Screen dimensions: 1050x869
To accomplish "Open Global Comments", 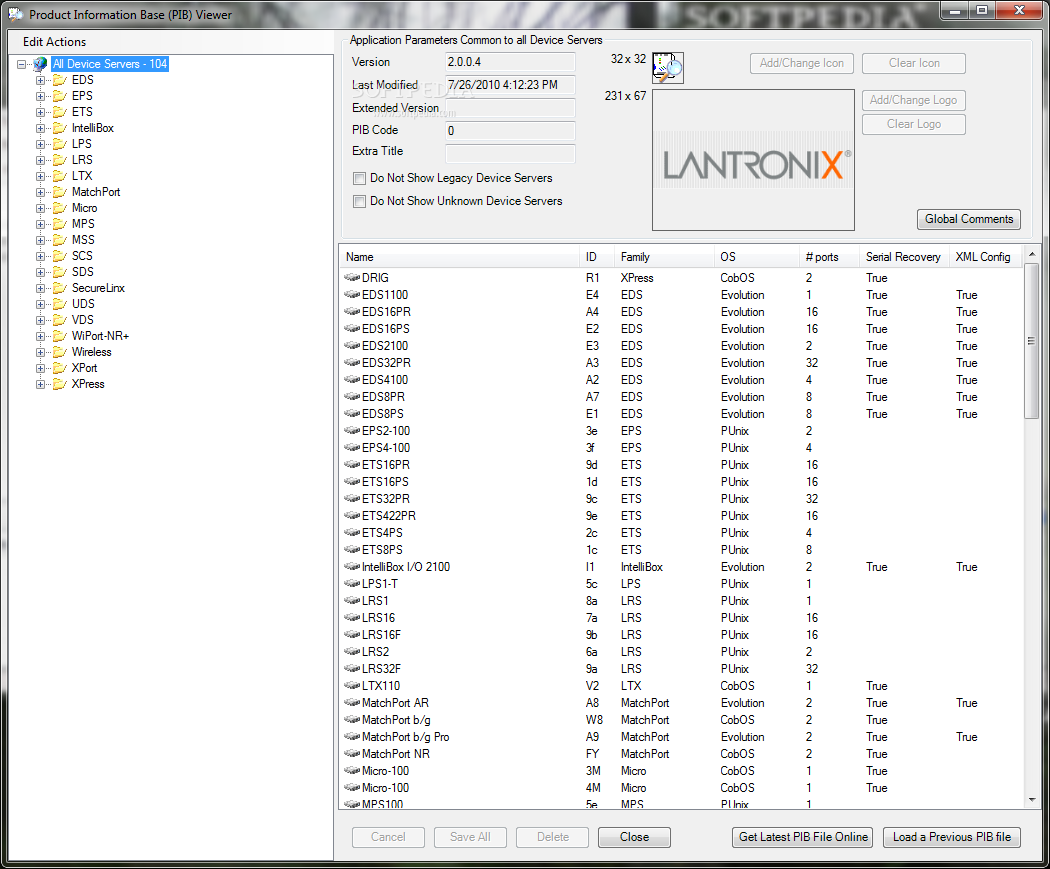I will [968, 219].
